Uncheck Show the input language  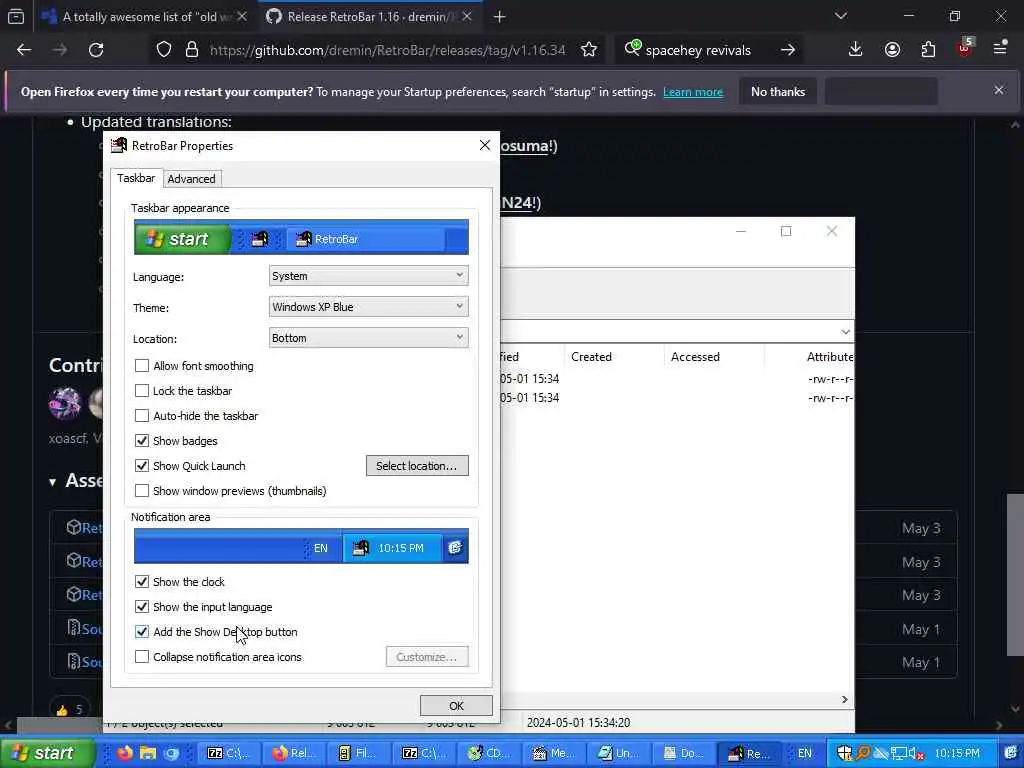(142, 607)
